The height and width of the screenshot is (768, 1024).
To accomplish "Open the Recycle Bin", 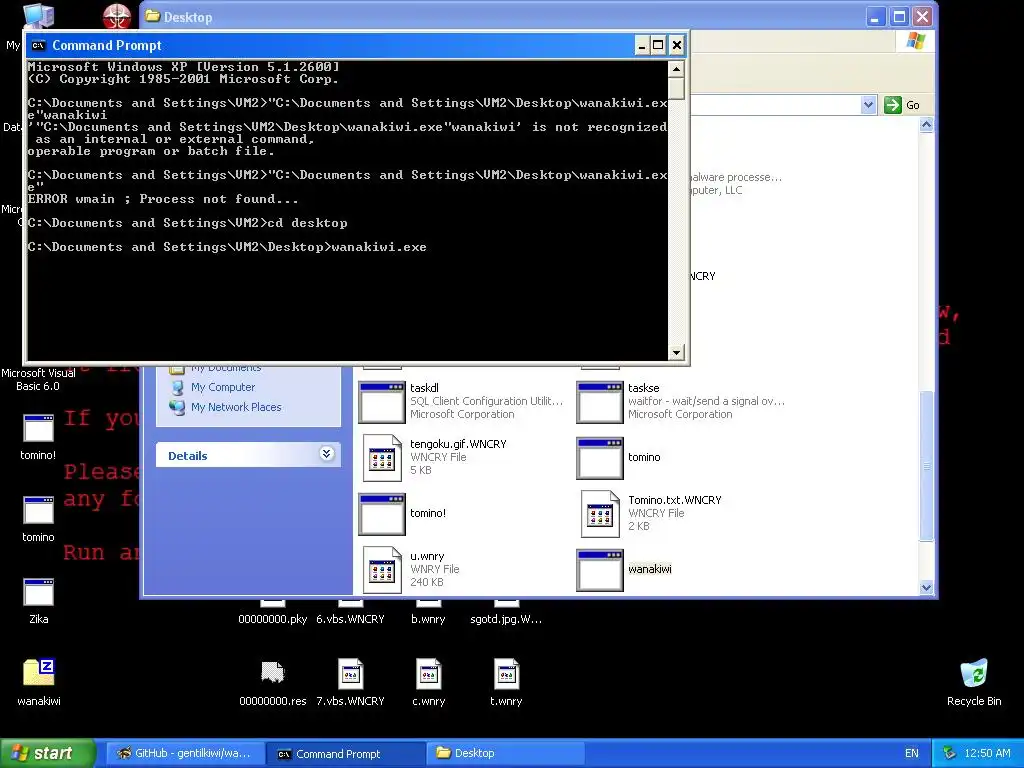I will 974,673.
